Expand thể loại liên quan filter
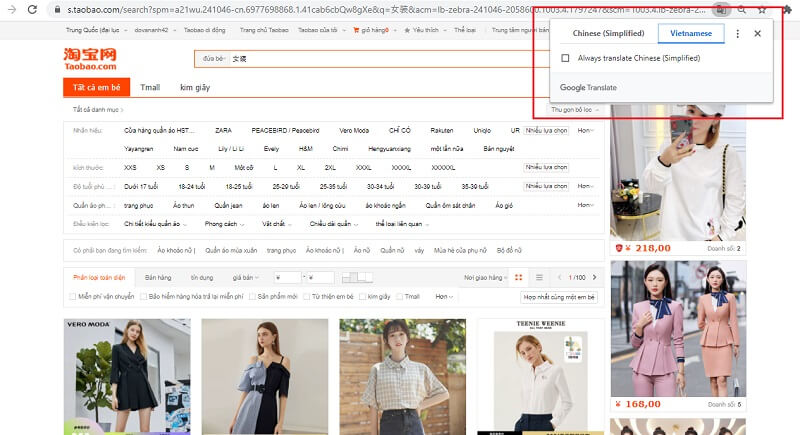This screenshot has width=800, height=435. pos(402,224)
